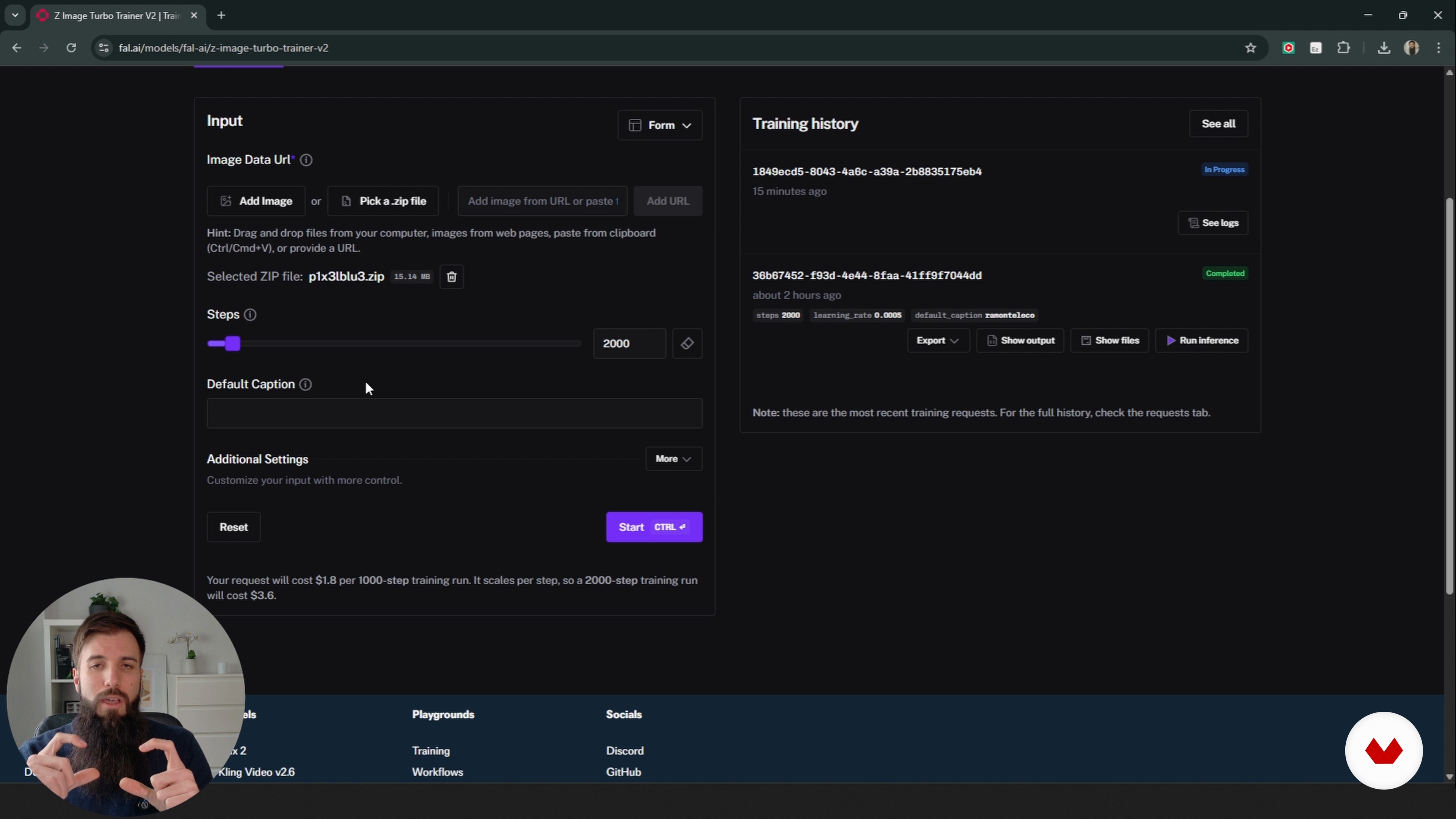Viewport: 1456px width, 819px height.
Task: Click training ID 36b67452-f93d-4e44-8faa-41ff9f7044dd
Action: [x=866, y=276]
